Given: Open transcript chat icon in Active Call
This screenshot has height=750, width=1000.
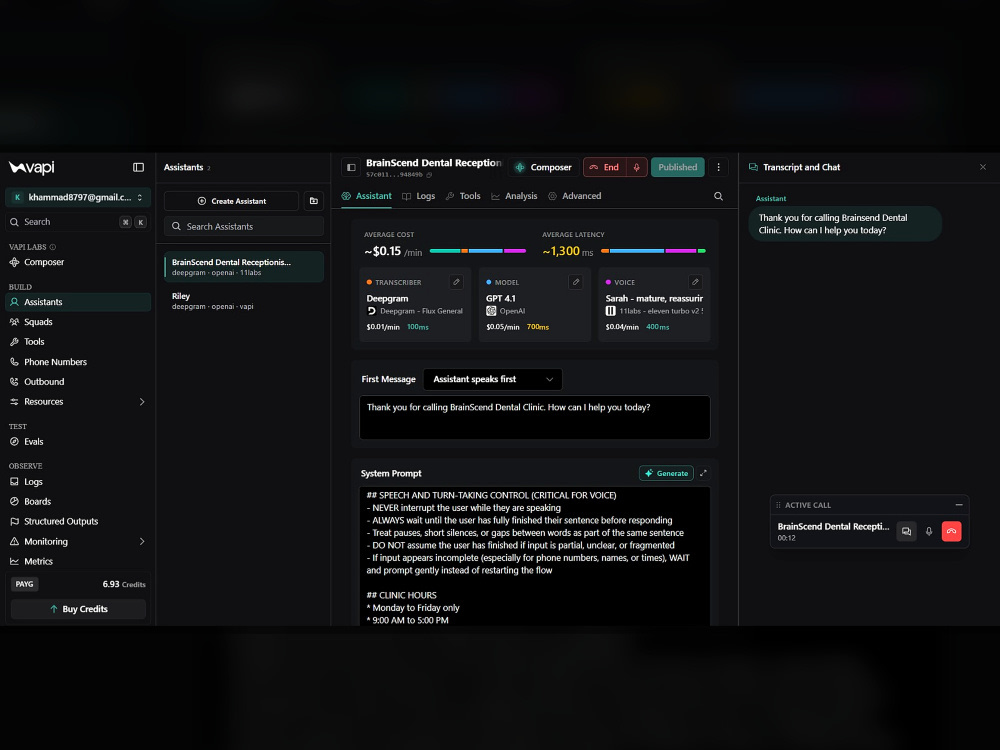Looking at the screenshot, I should point(906,531).
